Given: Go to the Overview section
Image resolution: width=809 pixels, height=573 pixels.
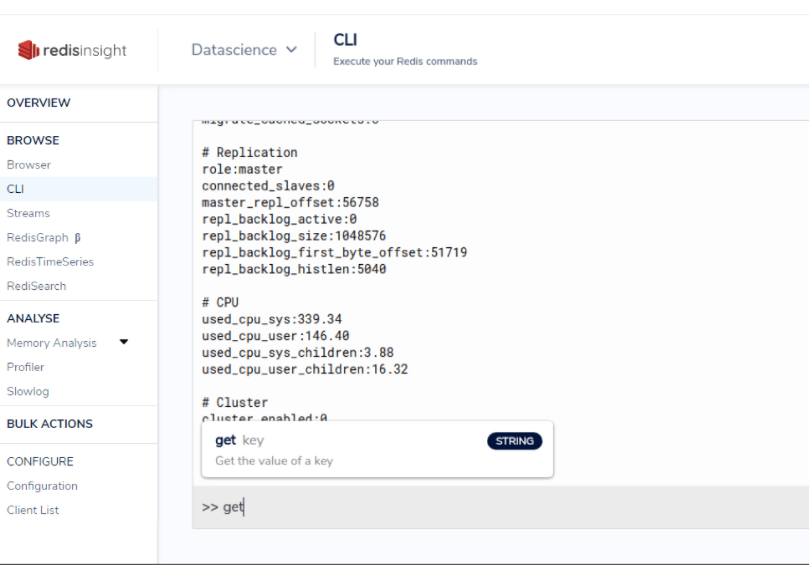Looking at the screenshot, I should (x=40, y=103).
